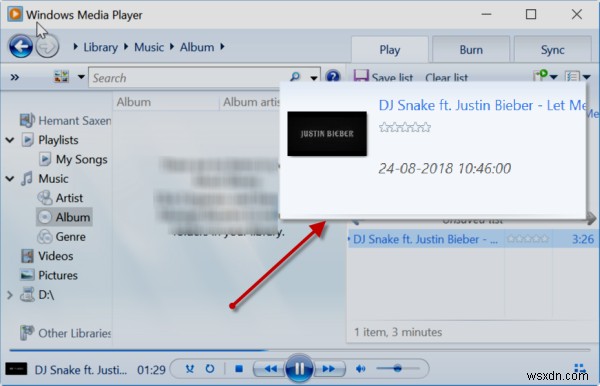Screen dimensions: 600x386
Task: Click the double chevron to show hidden commands
Action: [x=15, y=78]
